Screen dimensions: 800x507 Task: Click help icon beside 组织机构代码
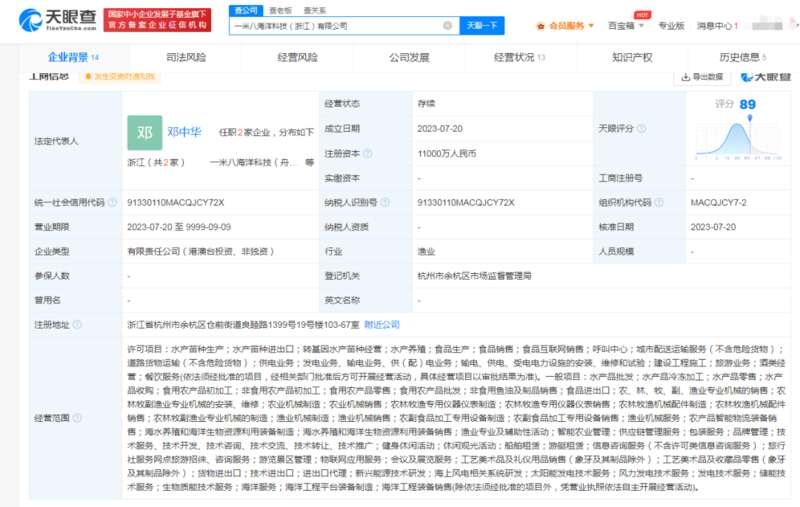coord(659,202)
